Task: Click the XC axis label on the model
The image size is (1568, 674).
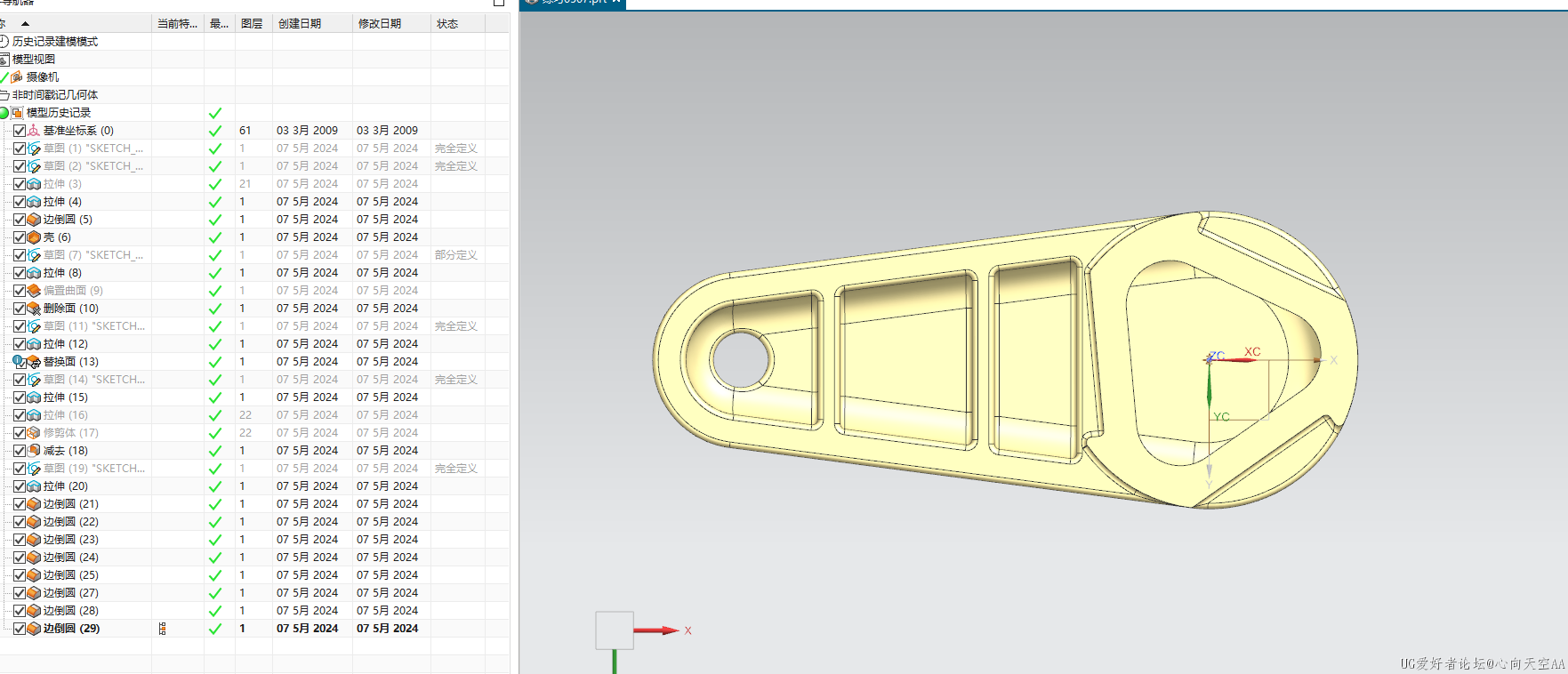Action: (1252, 351)
